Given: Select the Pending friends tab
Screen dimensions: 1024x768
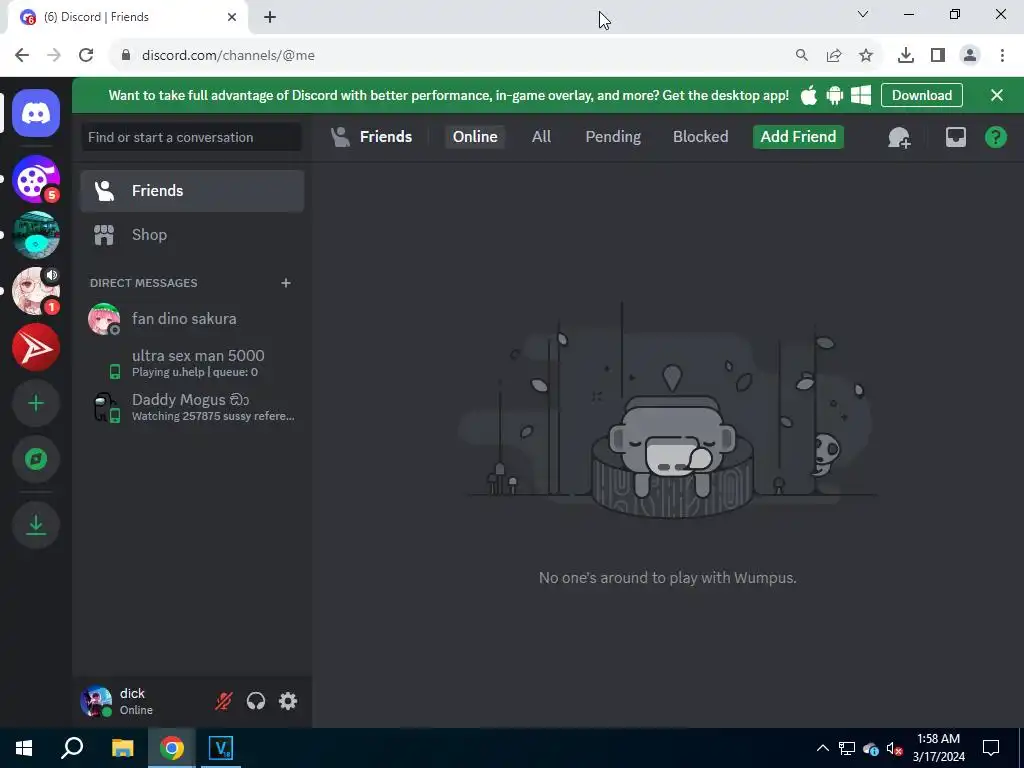Looking at the screenshot, I should (613, 136).
